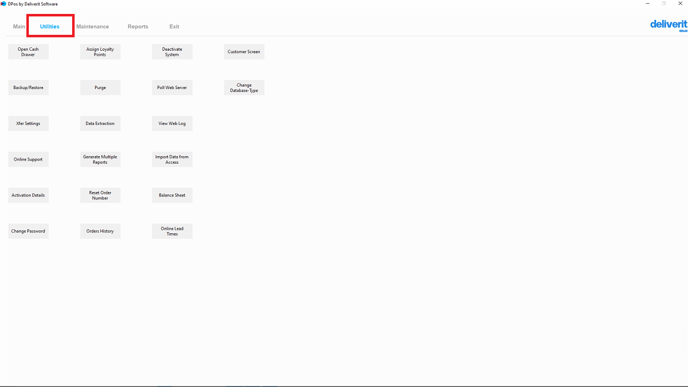The image size is (688, 387).
Task: Launch Online Support
Action: pyautogui.click(x=28, y=159)
